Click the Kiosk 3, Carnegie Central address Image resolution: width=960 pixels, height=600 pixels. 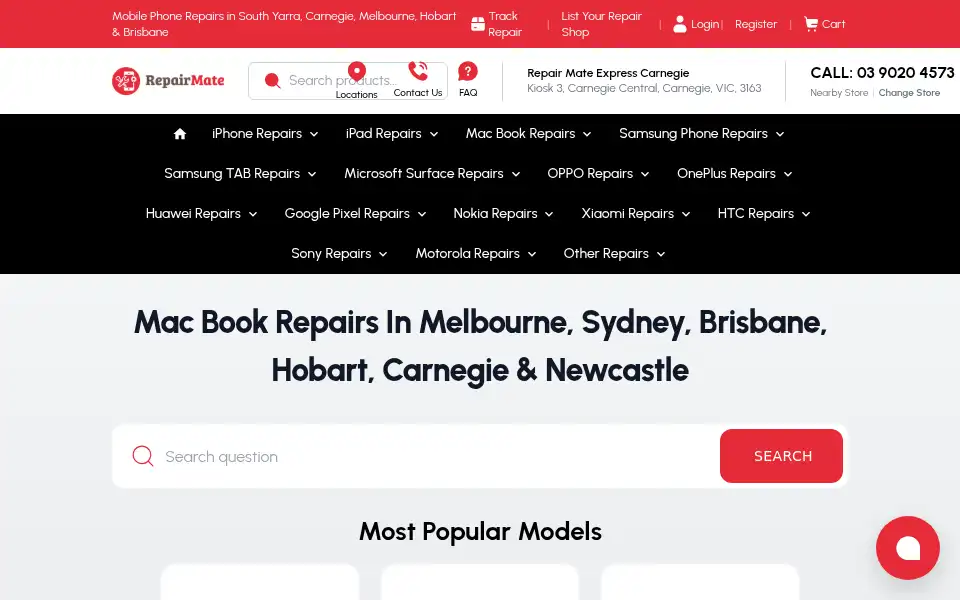(644, 88)
